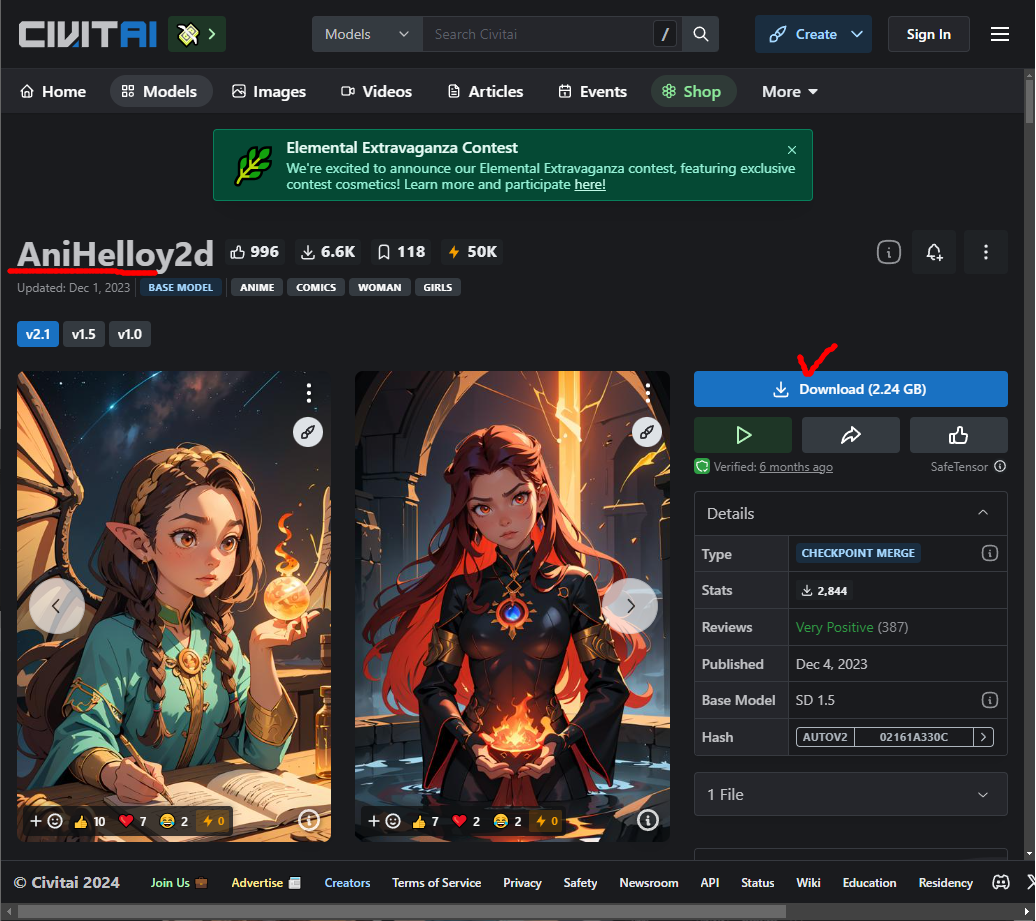
Task: Click previous image carousel arrow
Action: coord(57,606)
